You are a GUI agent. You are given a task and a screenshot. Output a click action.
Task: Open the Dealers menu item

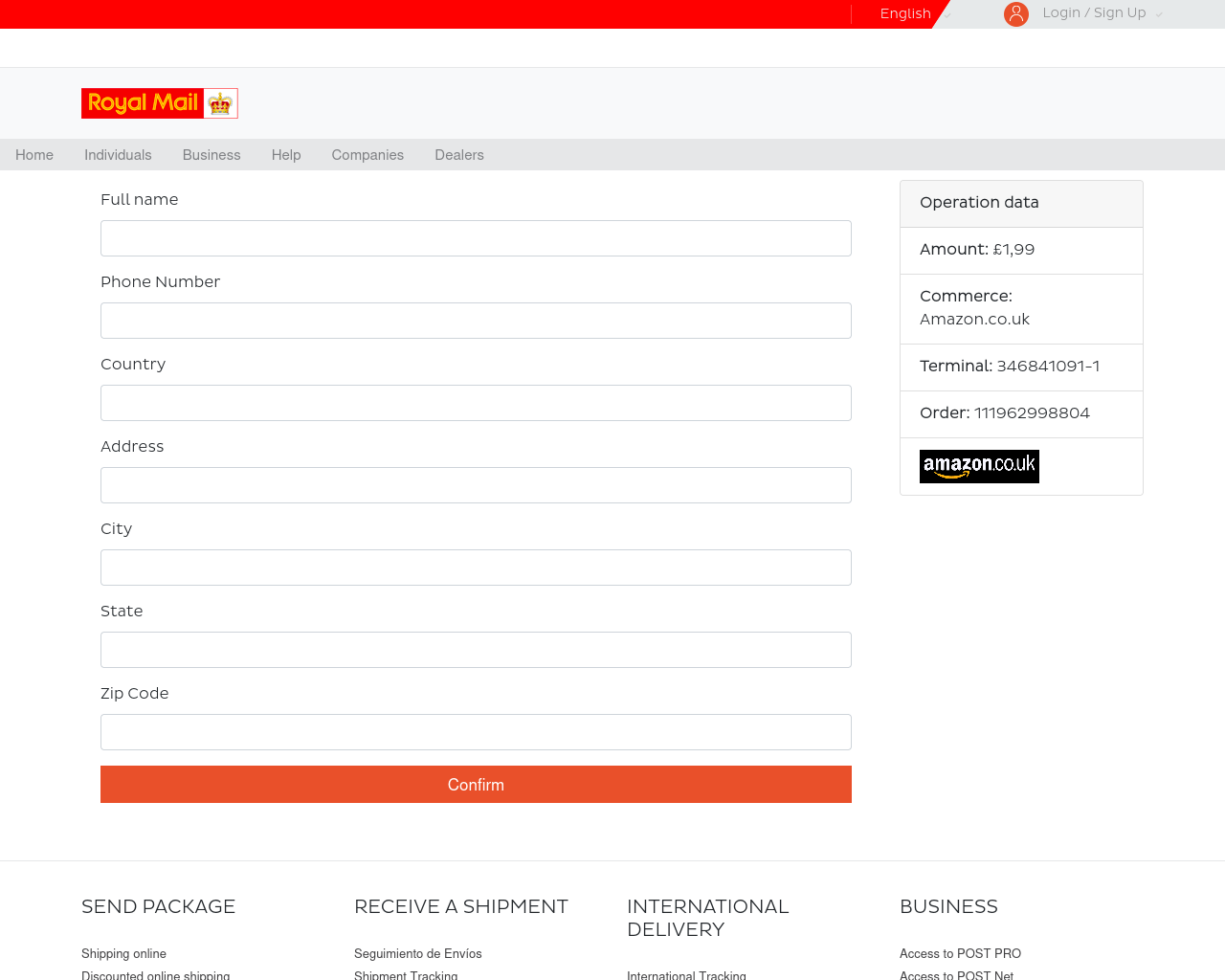459,155
